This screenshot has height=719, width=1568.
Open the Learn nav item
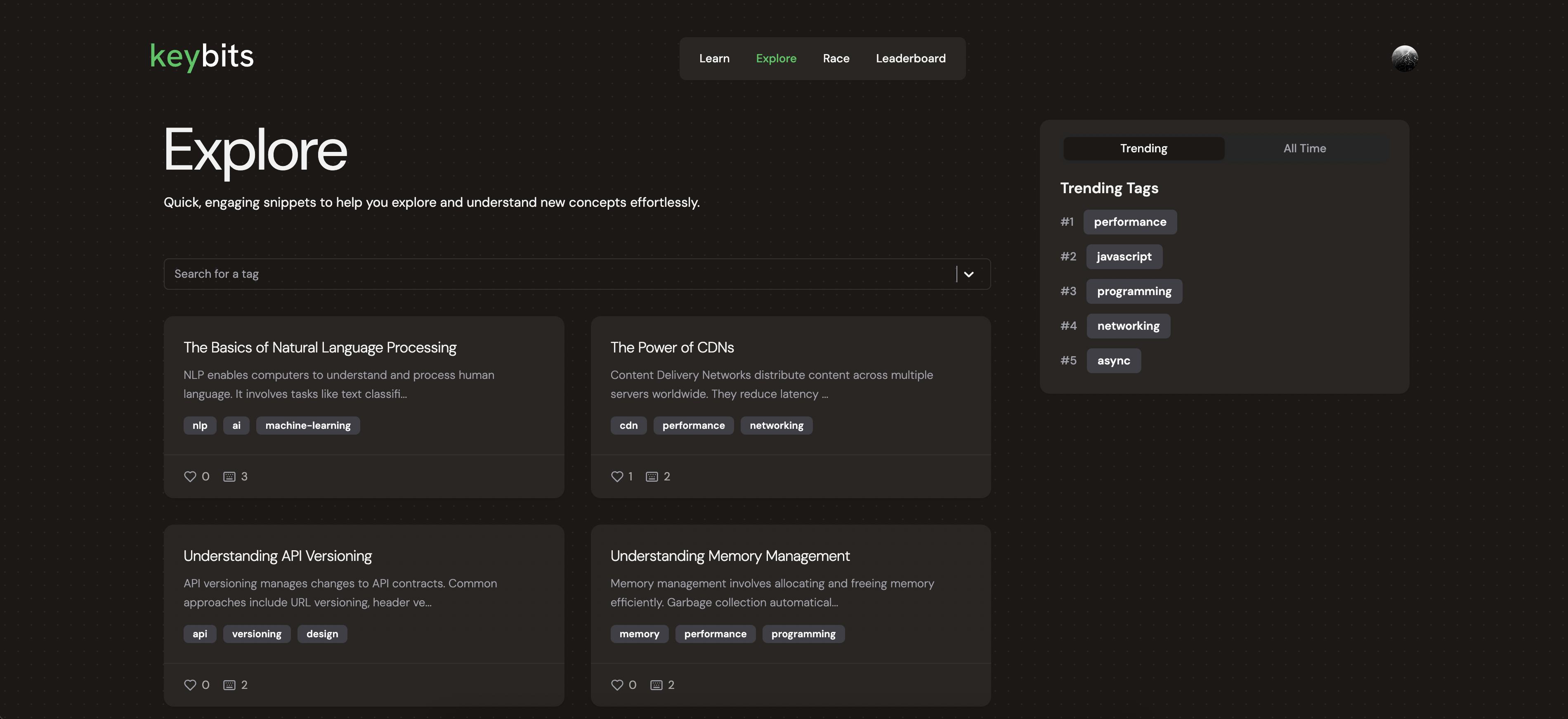pos(714,59)
